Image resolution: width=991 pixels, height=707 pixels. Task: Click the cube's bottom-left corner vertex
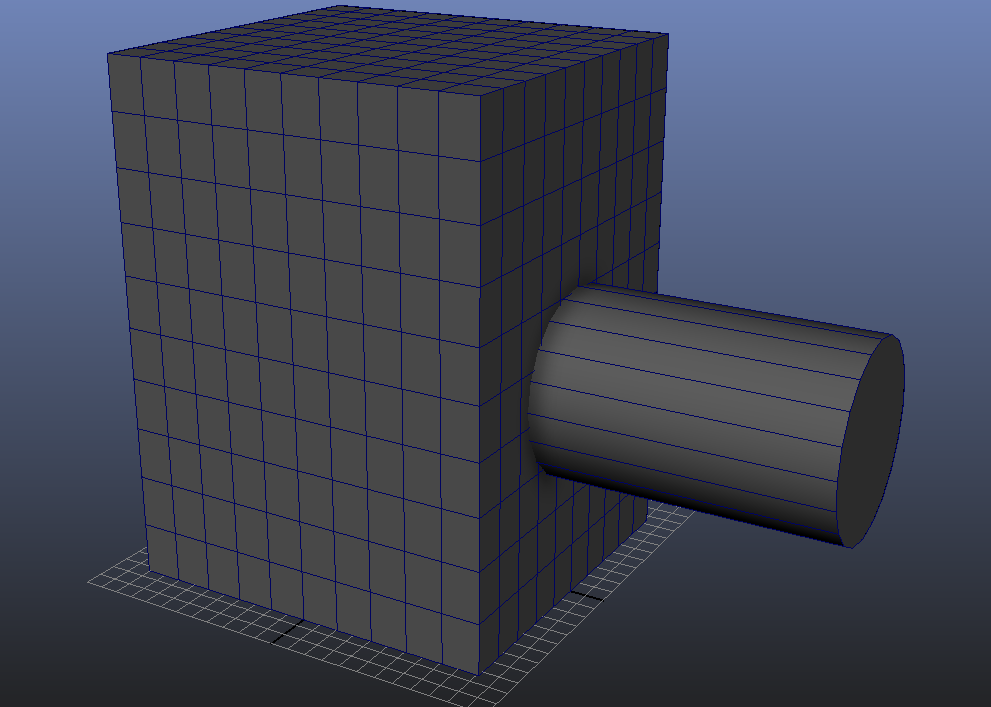149,574
